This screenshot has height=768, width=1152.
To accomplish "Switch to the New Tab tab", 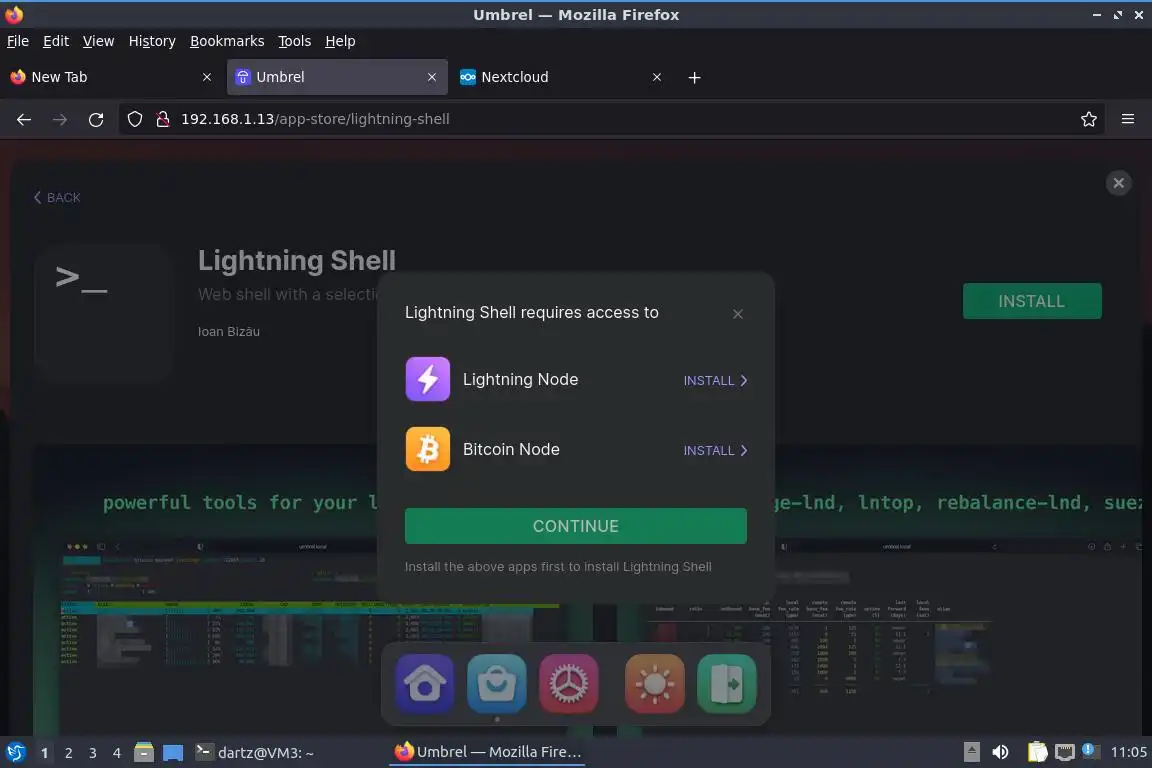I will pyautogui.click(x=112, y=77).
